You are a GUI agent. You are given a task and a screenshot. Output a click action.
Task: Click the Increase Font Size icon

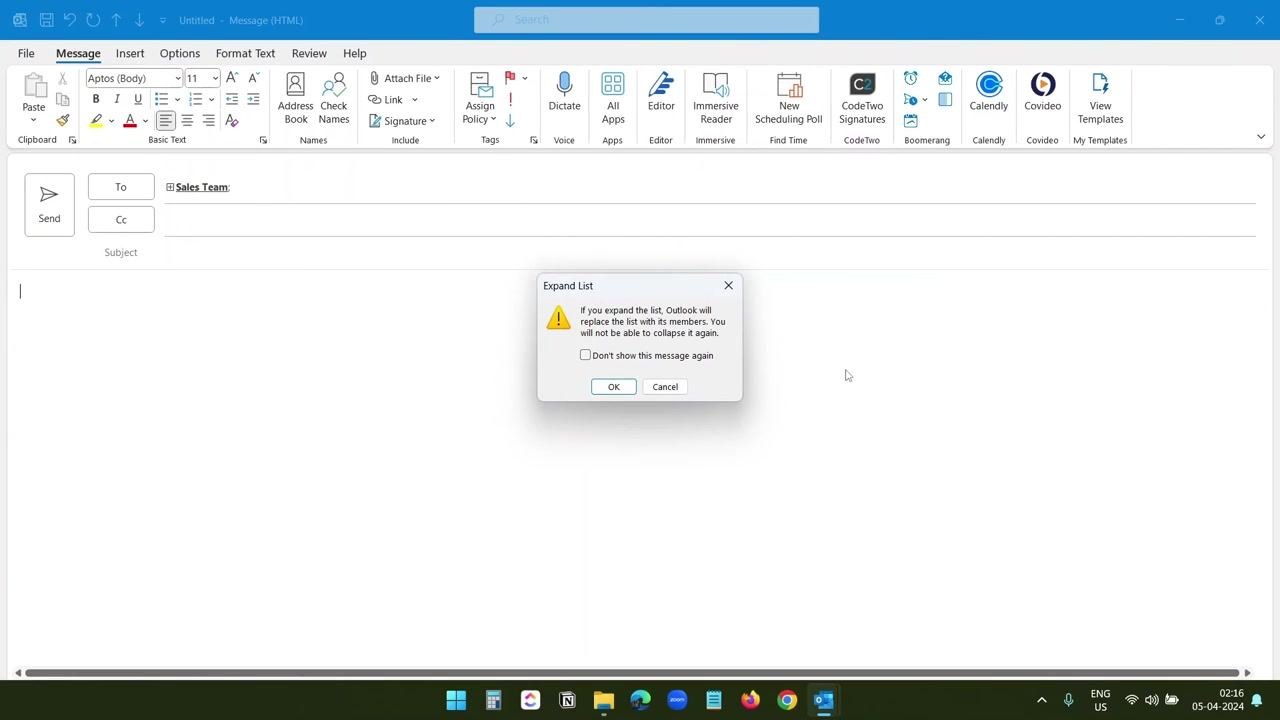[x=232, y=78]
